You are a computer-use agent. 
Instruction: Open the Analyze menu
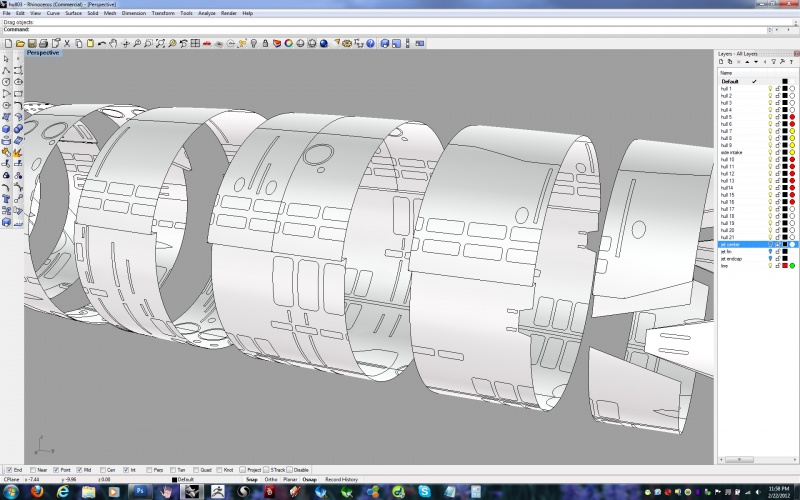(207, 13)
